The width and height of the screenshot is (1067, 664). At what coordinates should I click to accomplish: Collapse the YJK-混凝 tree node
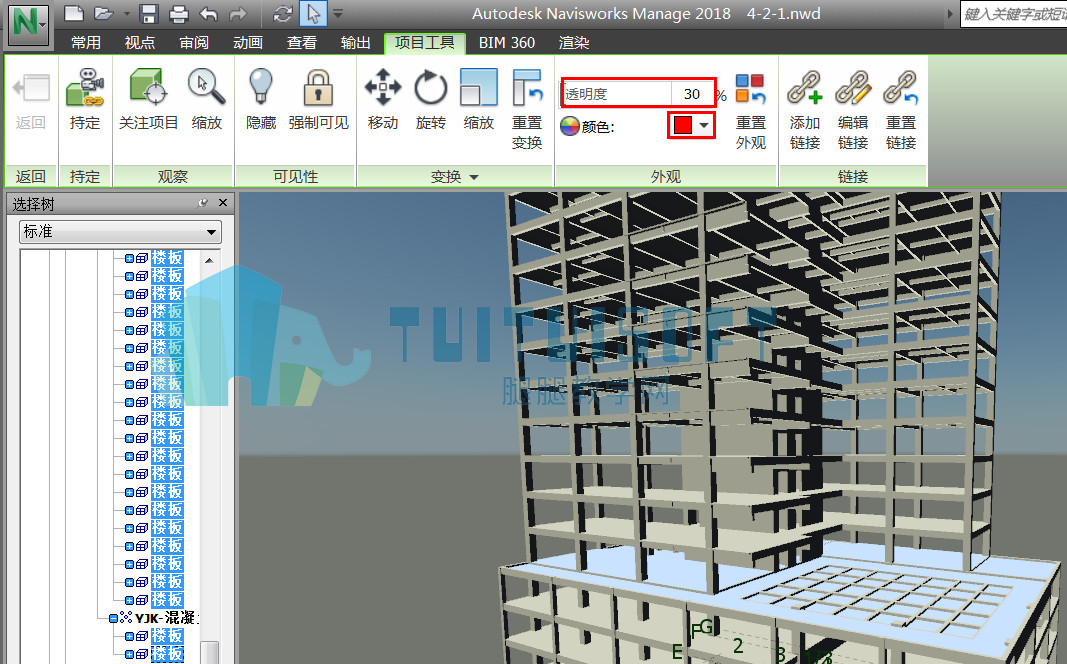coord(114,618)
